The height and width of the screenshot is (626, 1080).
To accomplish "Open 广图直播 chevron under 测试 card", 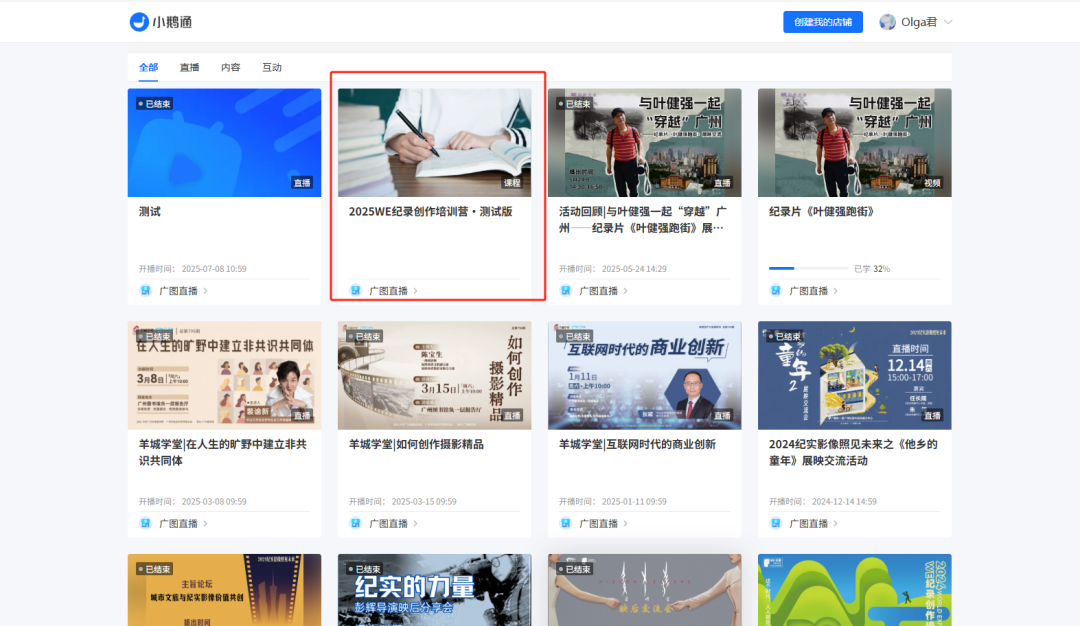I will point(205,291).
